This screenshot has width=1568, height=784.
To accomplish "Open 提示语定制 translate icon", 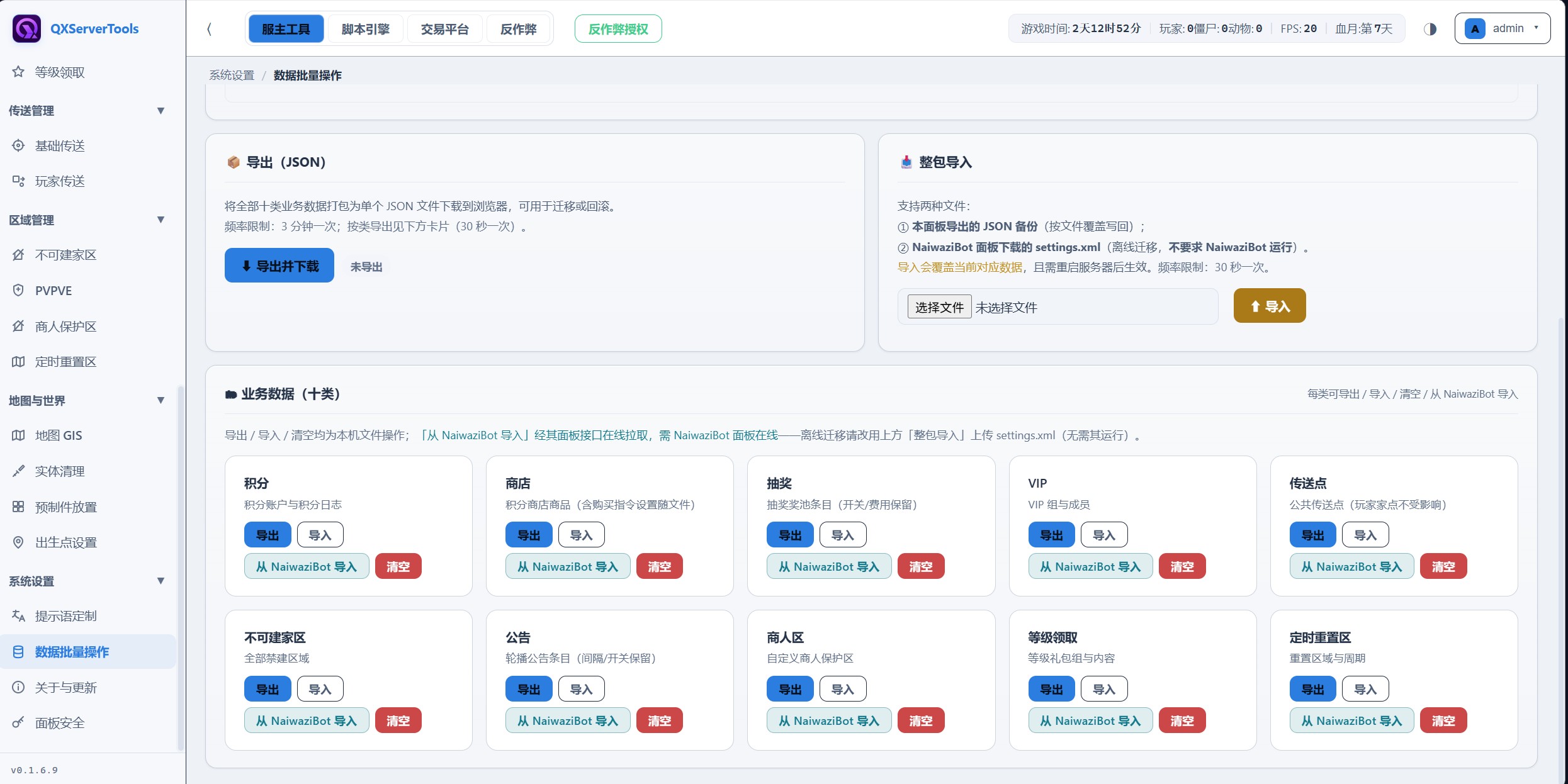I will (x=18, y=615).
